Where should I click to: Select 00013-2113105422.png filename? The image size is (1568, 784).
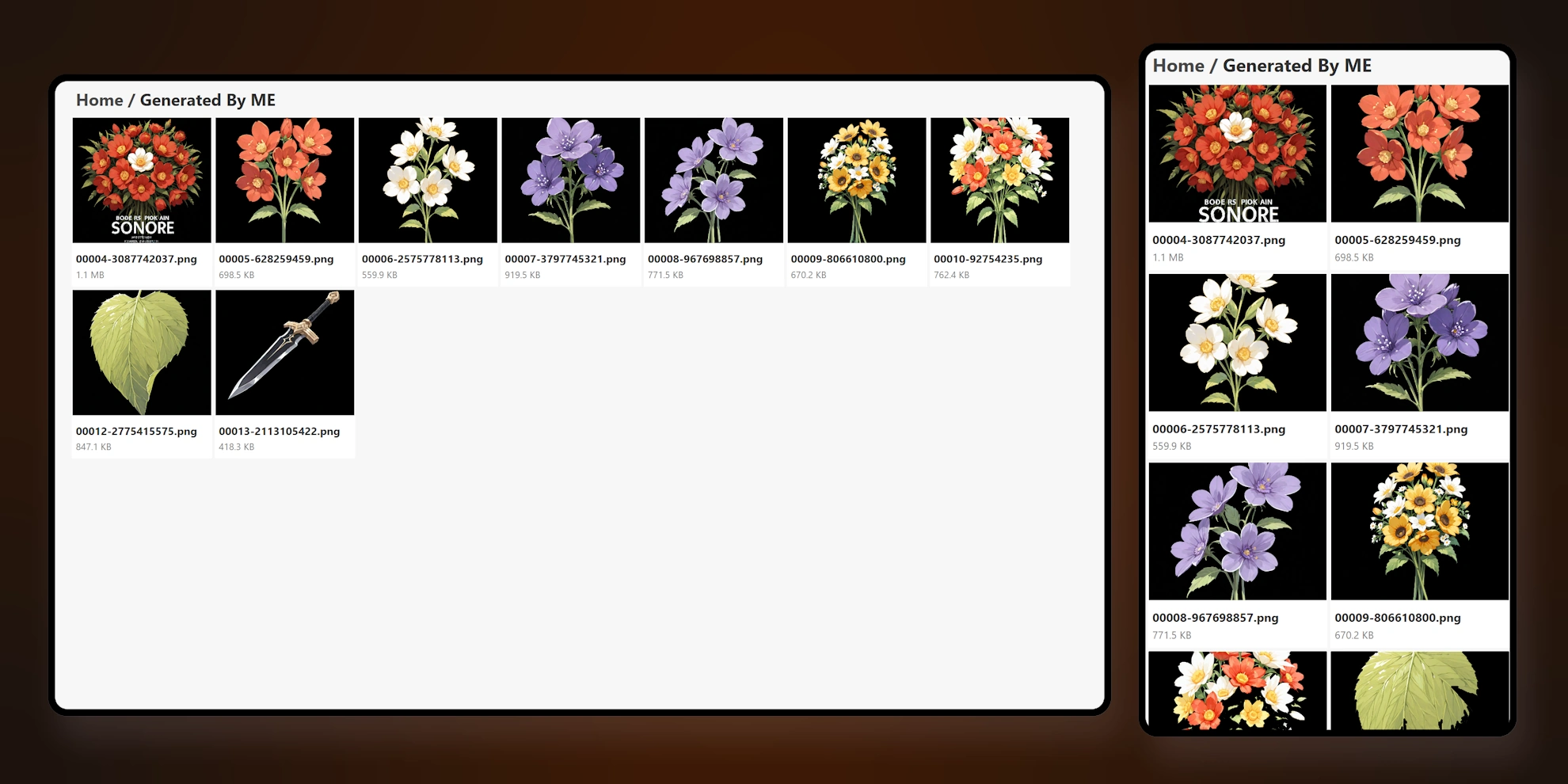(280, 432)
